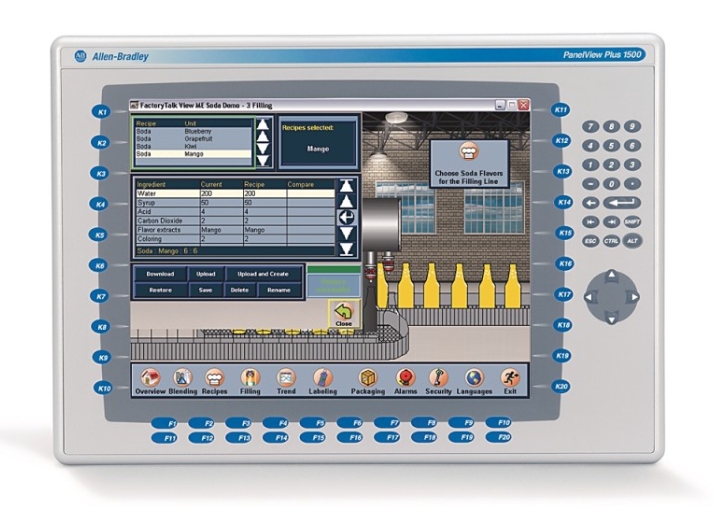Click the K5 hardware key
Image resolution: width=714 pixels, height=507 pixels.
(x=99, y=235)
